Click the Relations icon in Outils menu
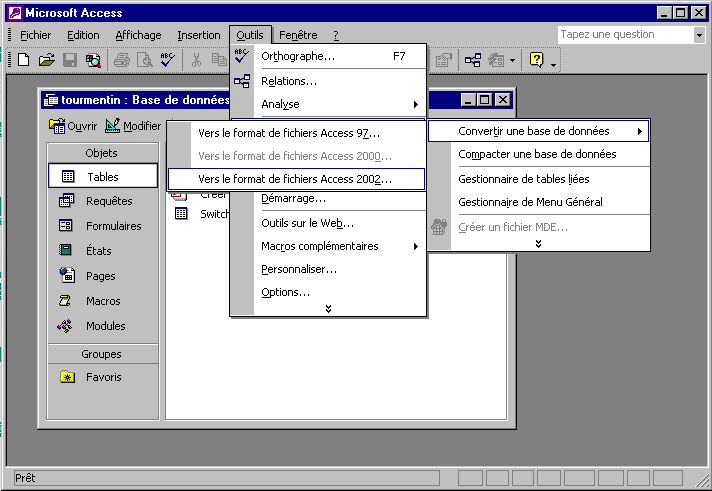Image resolution: width=712 pixels, height=491 pixels. tap(242, 81)
